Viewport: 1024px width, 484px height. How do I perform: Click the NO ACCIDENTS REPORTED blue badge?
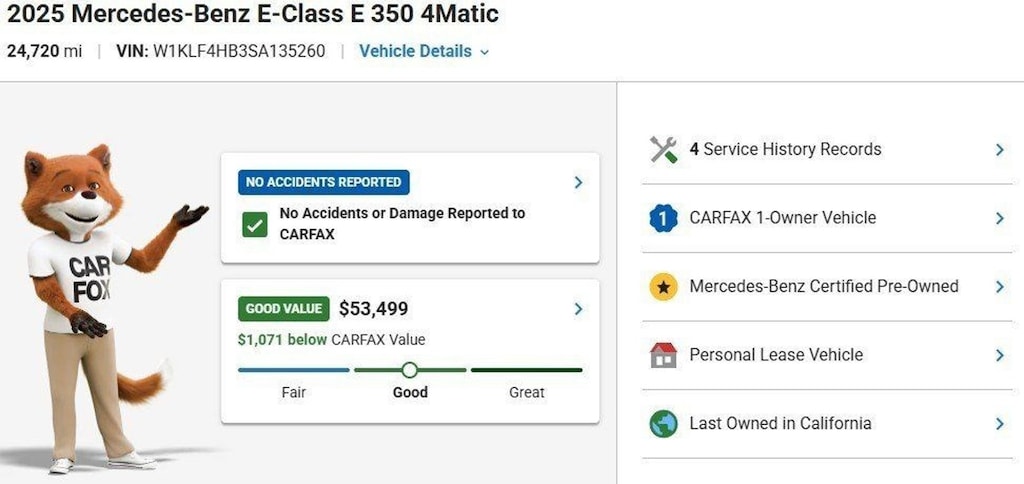(323, 182)
